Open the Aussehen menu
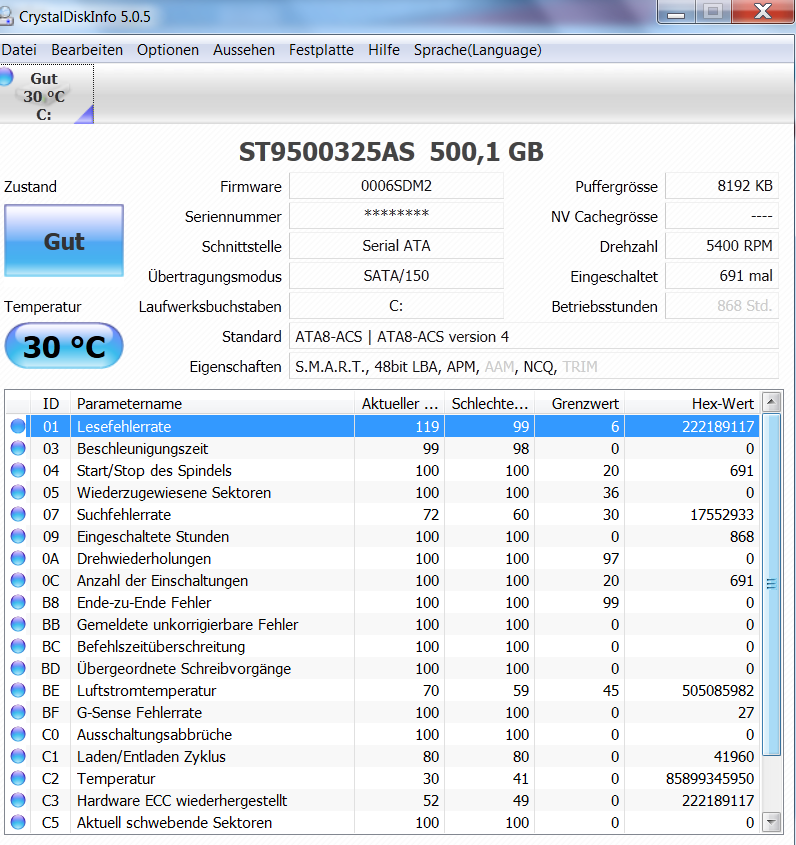This screenshot has width=796, height=845. coord(244,50)
